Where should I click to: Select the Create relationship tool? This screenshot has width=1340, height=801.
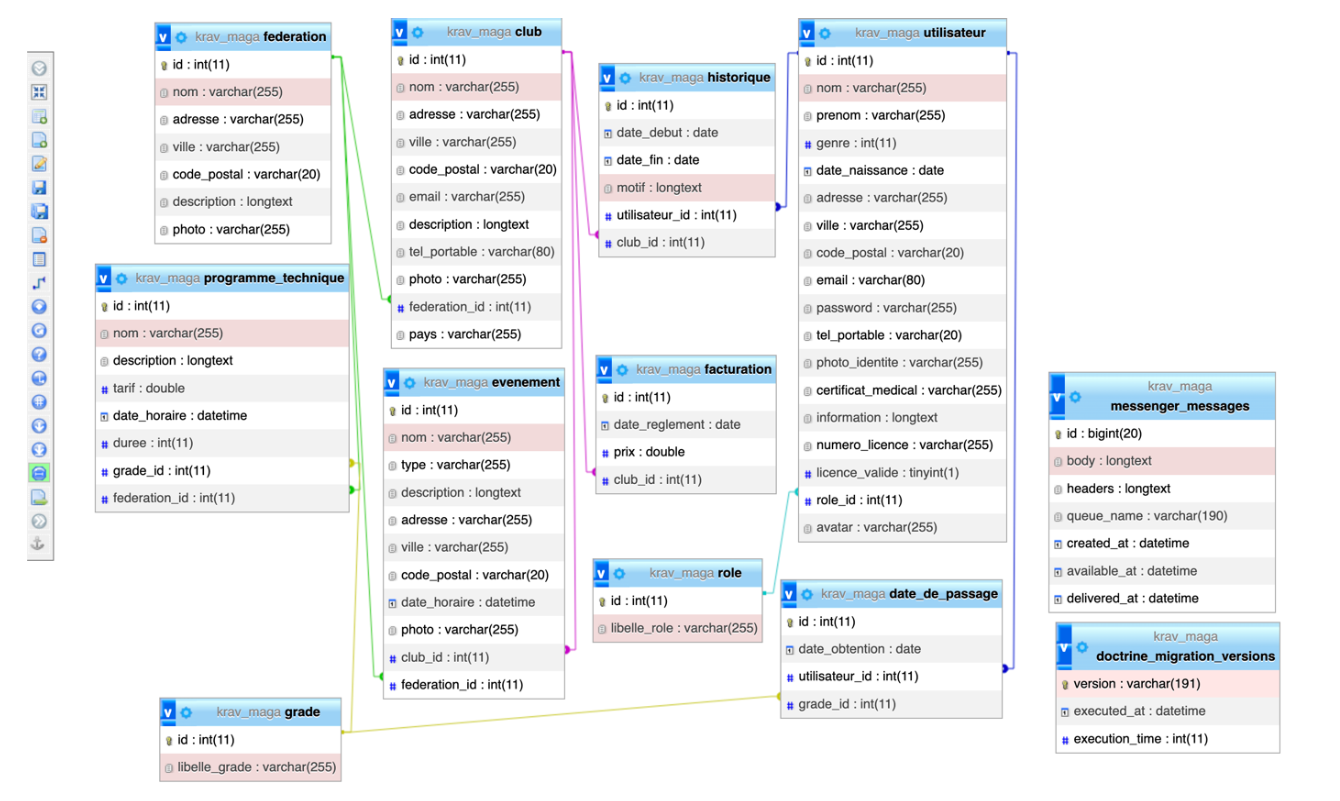click(x=40, y=283)
